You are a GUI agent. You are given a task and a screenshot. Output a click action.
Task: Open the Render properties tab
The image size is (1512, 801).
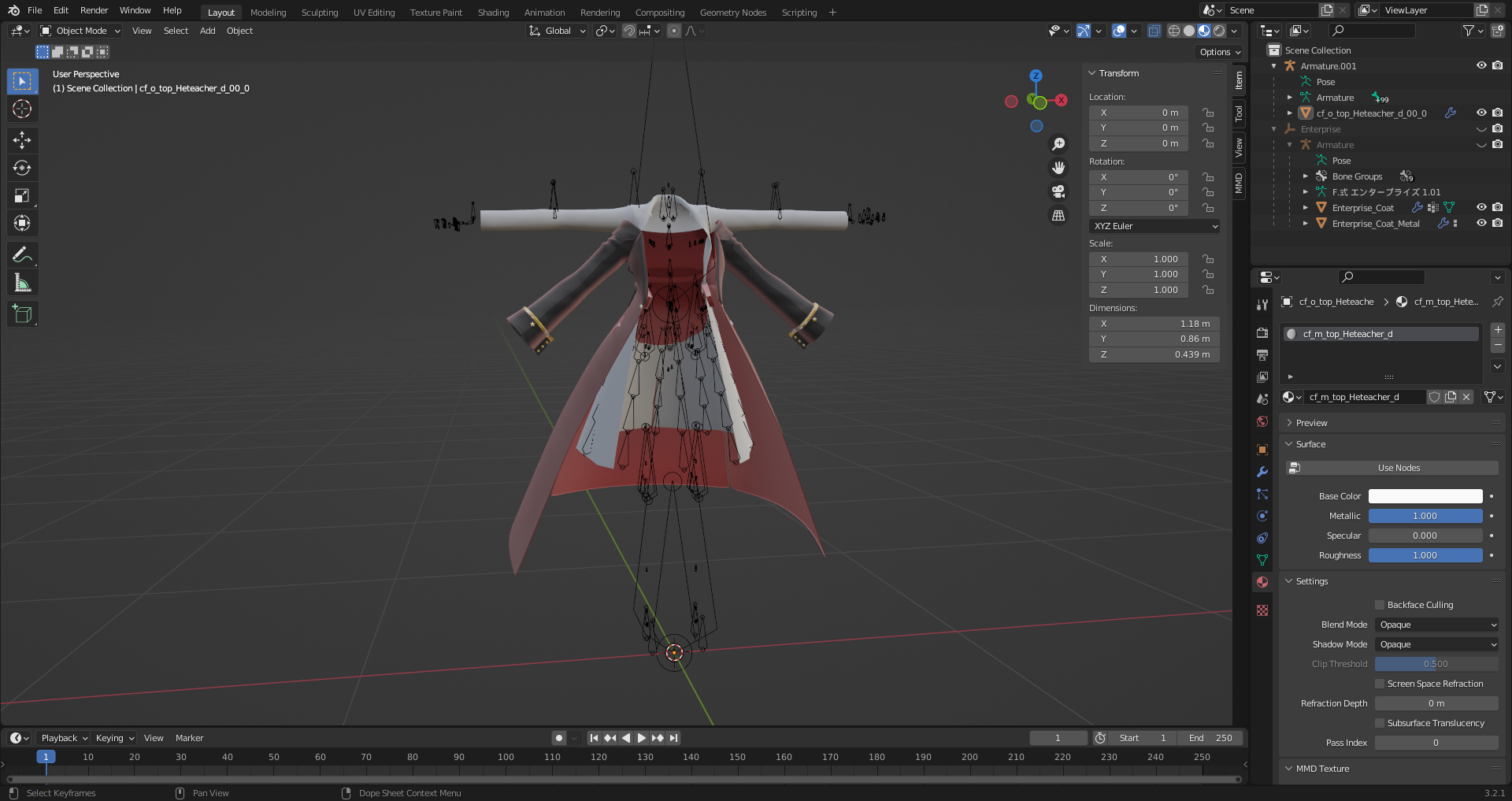[x=1262, y=333]
